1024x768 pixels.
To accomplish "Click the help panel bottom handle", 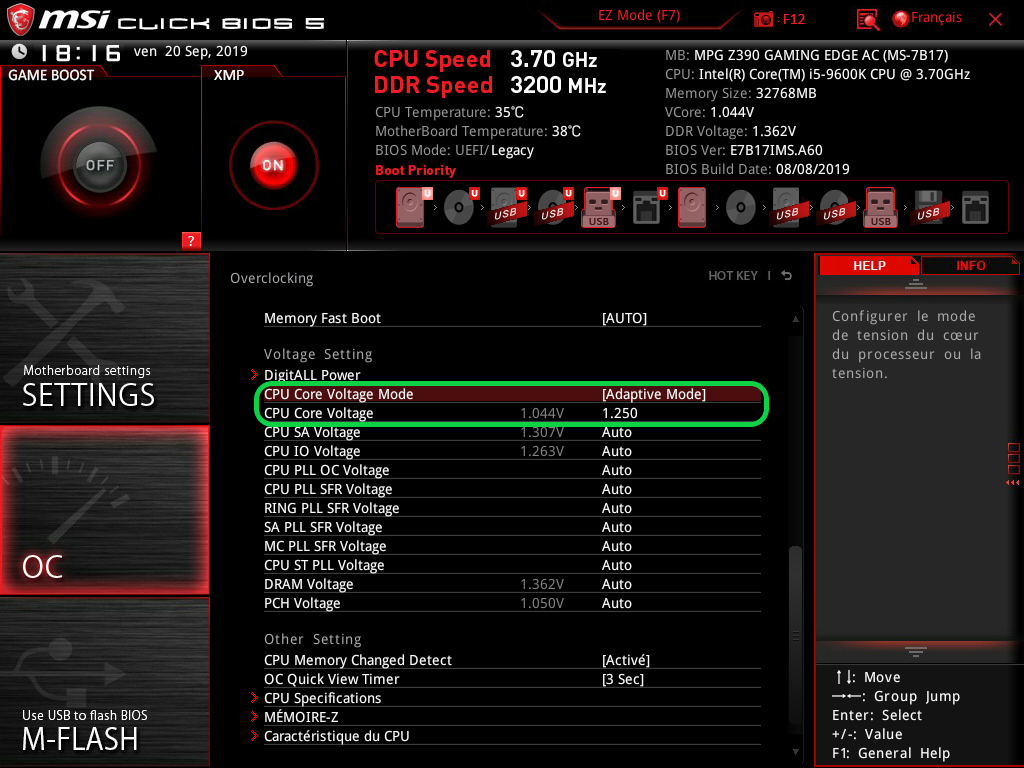I will pos(916,652).
